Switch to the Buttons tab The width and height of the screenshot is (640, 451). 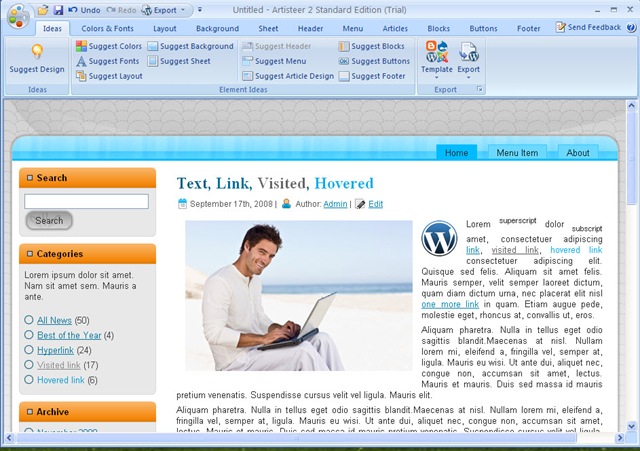pos(483,29)
